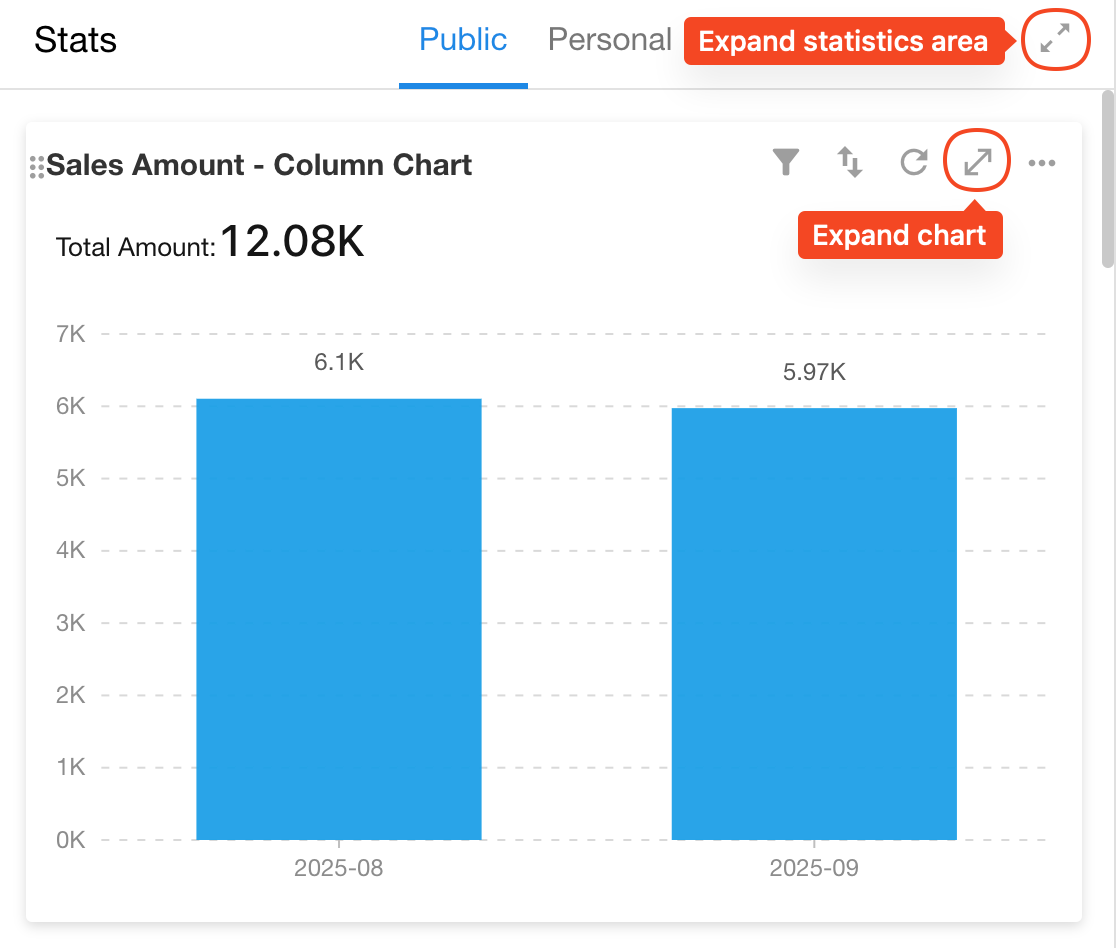The image size is (1120, 948).
Task: Click the 2025-08 x-axis label
Action: [339, 868]
